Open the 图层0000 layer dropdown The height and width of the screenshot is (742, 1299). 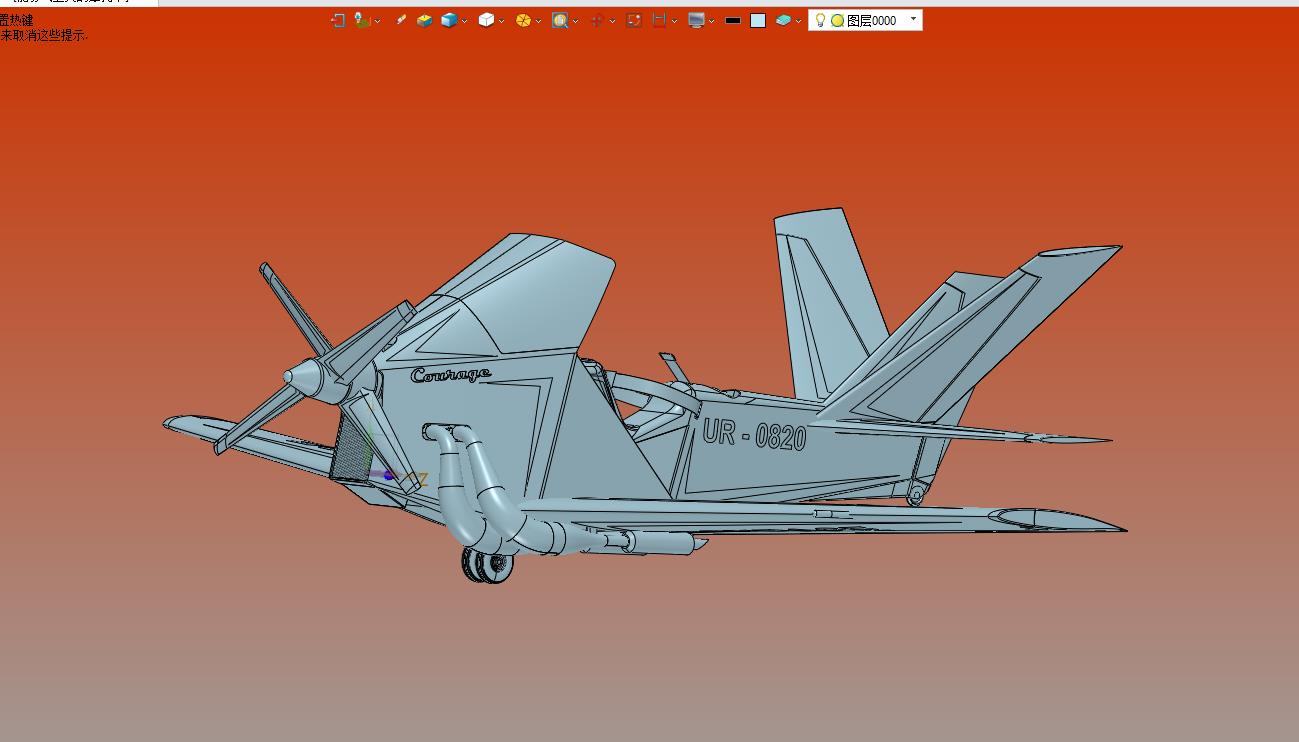point(913,19)
